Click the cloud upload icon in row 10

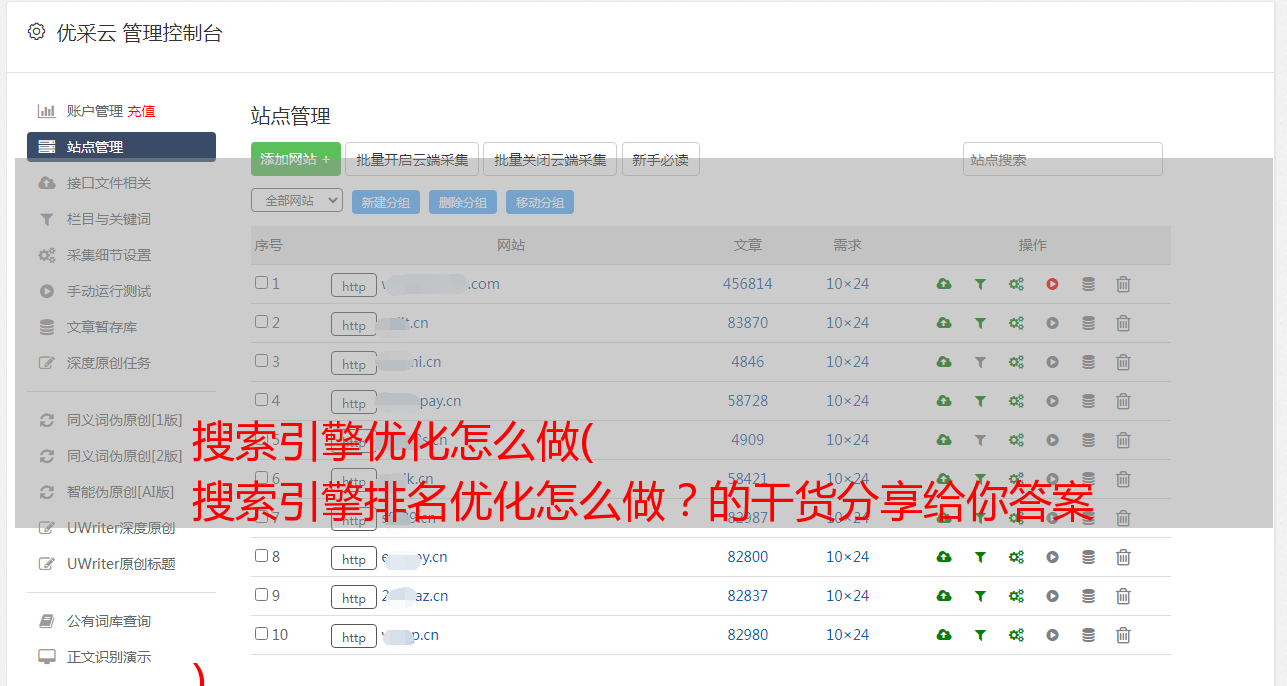(x=944, y=635)
